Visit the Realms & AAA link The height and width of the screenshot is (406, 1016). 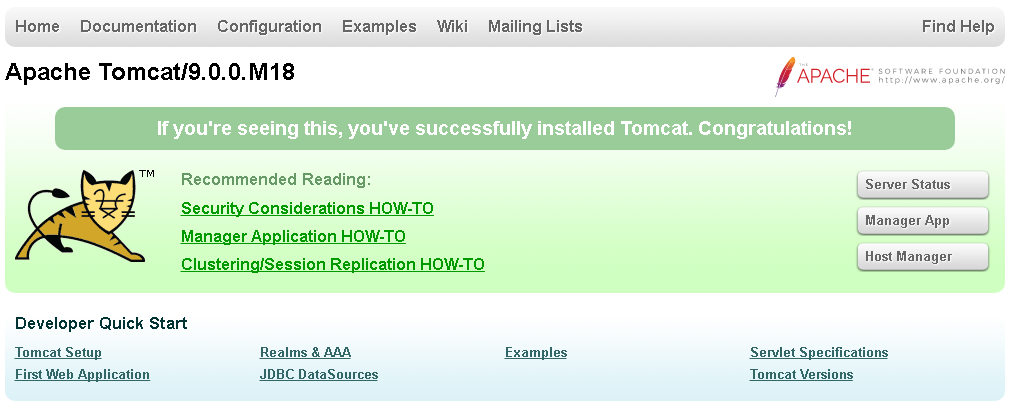[305, 353]
